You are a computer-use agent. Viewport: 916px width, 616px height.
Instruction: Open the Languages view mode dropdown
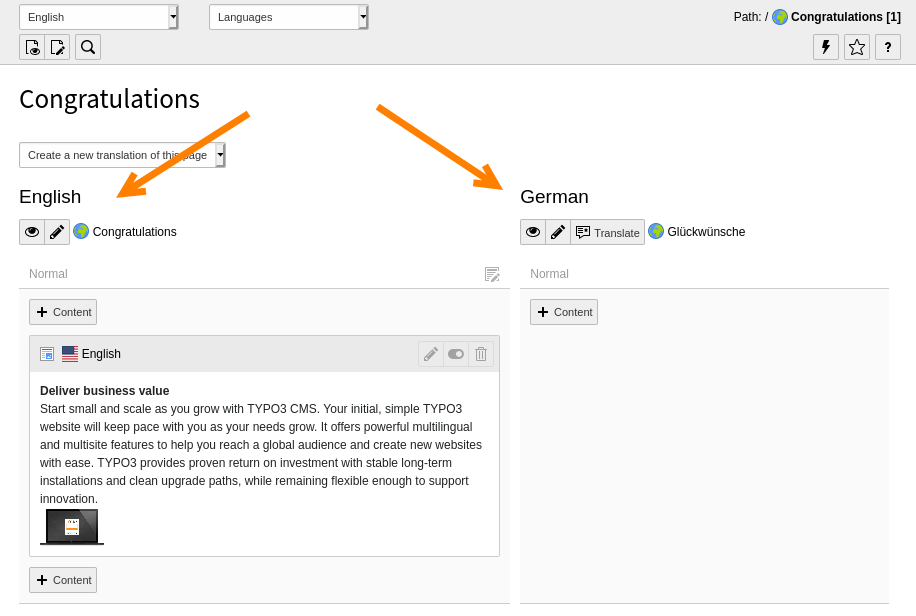pyautogui.click(x=288, y=17)
